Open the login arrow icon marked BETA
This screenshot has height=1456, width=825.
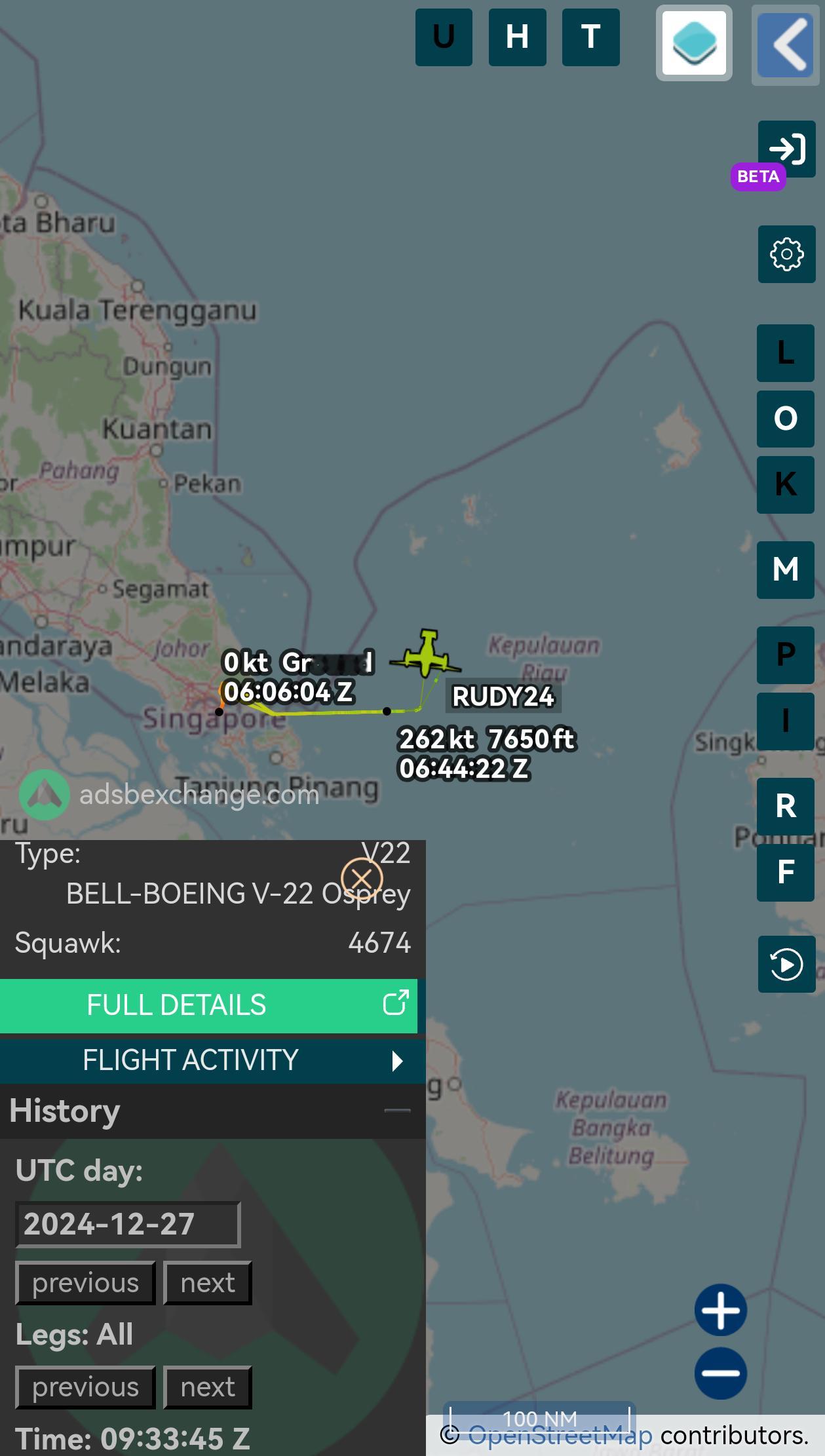[786, 149]
